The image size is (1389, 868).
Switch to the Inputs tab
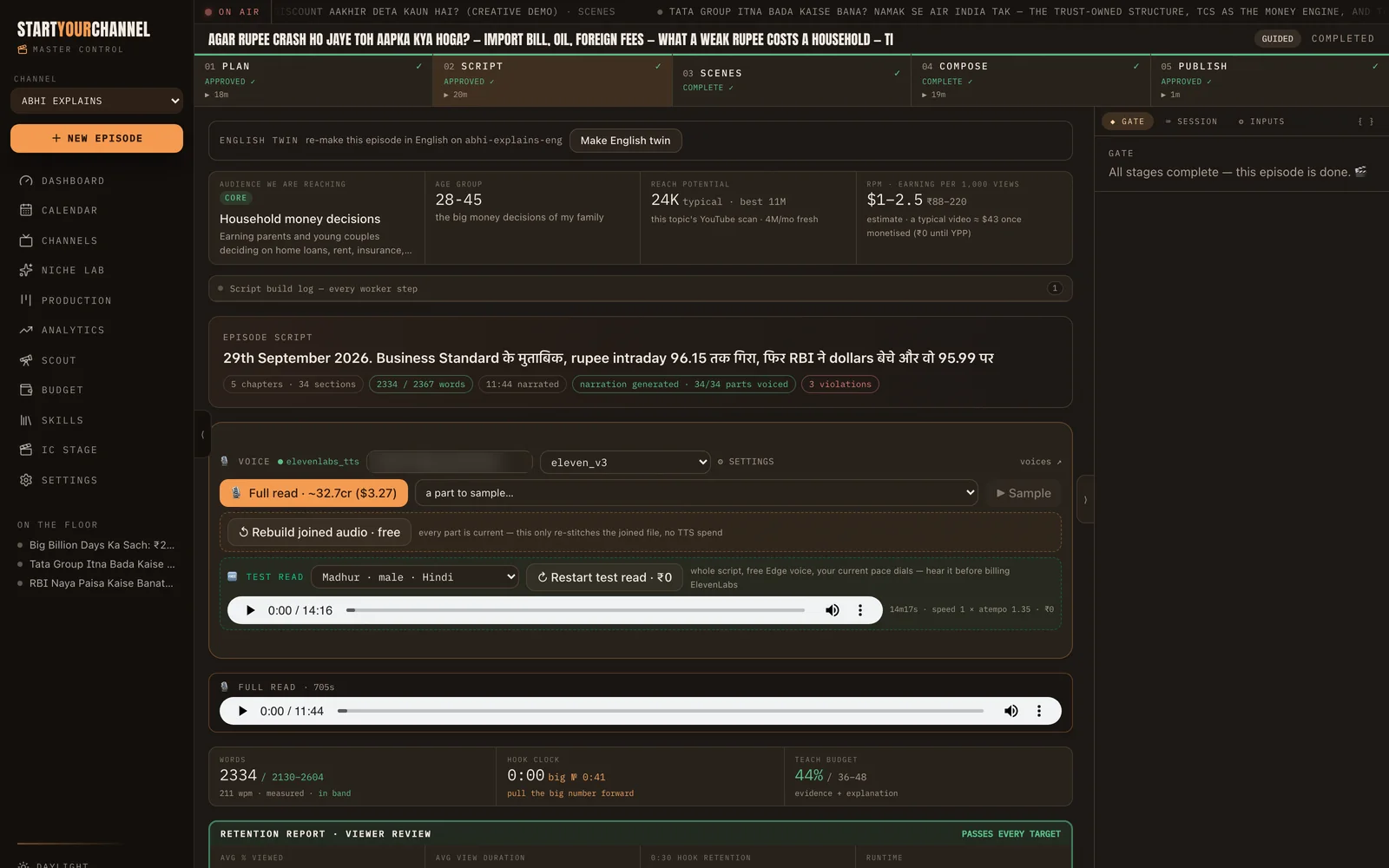tap(1261, 122)
